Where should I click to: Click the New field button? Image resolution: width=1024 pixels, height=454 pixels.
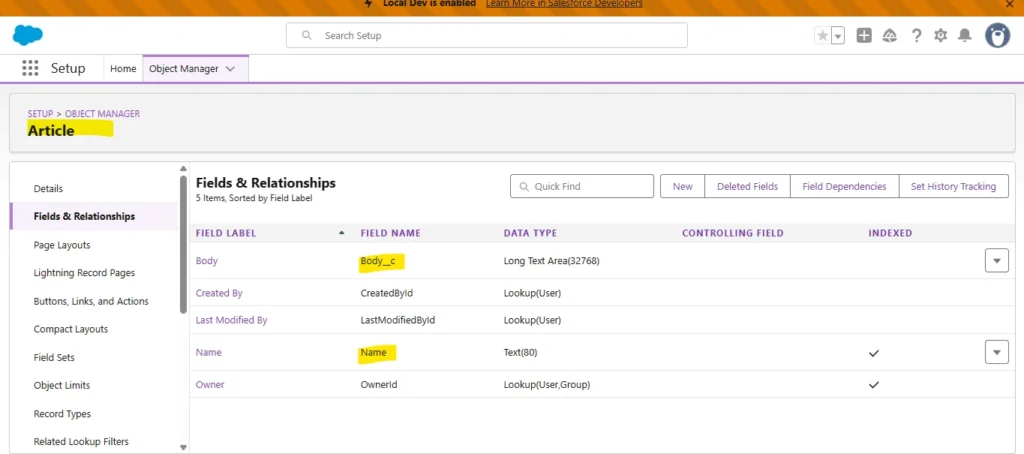682,186
